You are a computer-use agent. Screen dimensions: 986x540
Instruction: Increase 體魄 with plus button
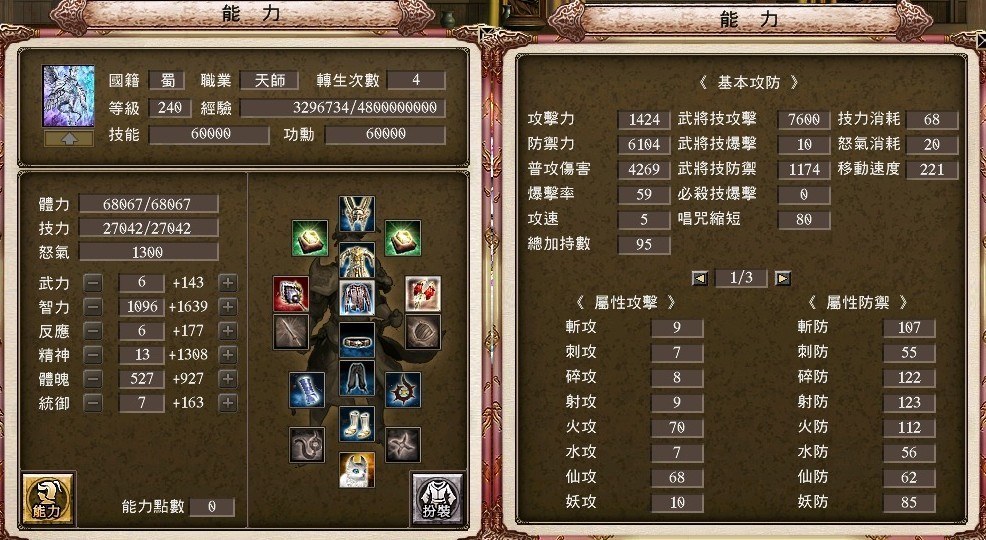[228, 379]
